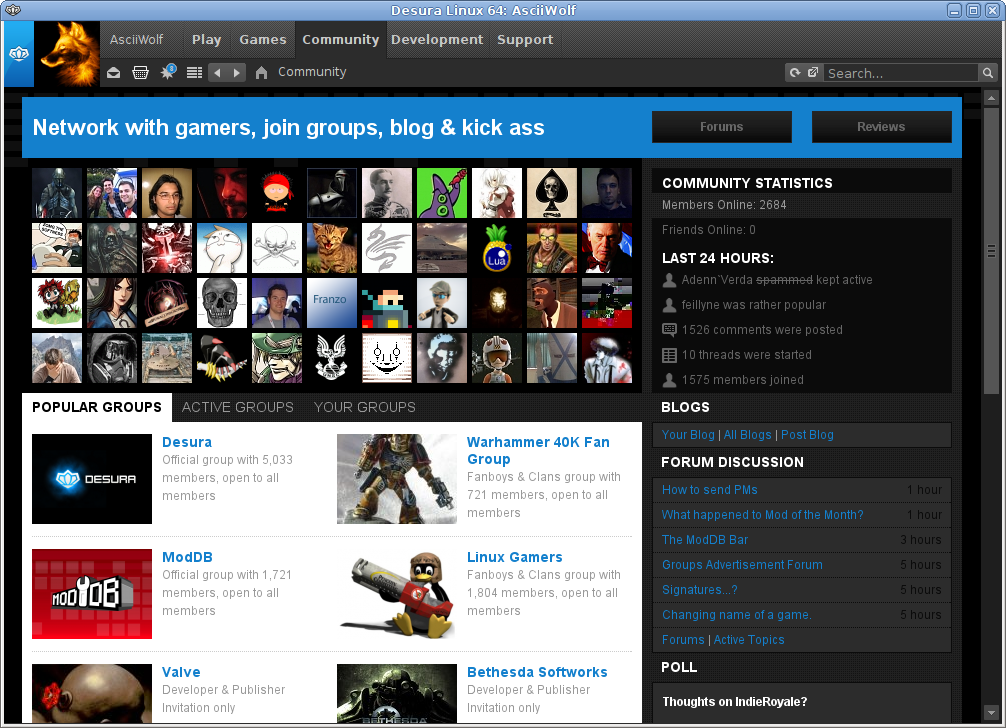This screenshot has width=1006, height=728.
Task: Open the shopping cart basket icon
Action: click(140, 72)
